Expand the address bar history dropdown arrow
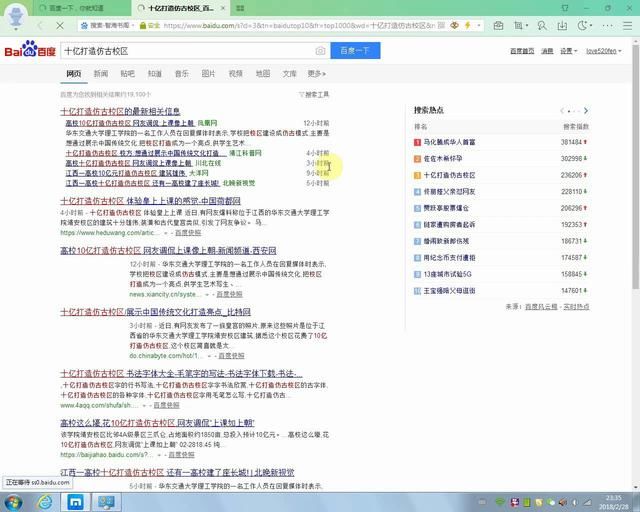Image resolution: width=640 pixels, height=512 pixels. 479,25
